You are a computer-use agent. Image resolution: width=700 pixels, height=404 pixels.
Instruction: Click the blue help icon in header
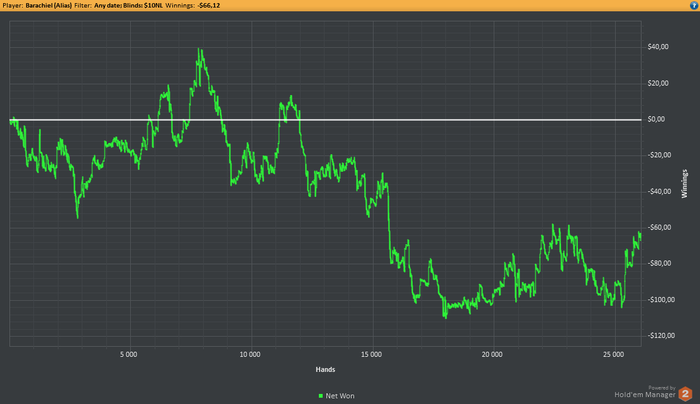click(696, 5)
